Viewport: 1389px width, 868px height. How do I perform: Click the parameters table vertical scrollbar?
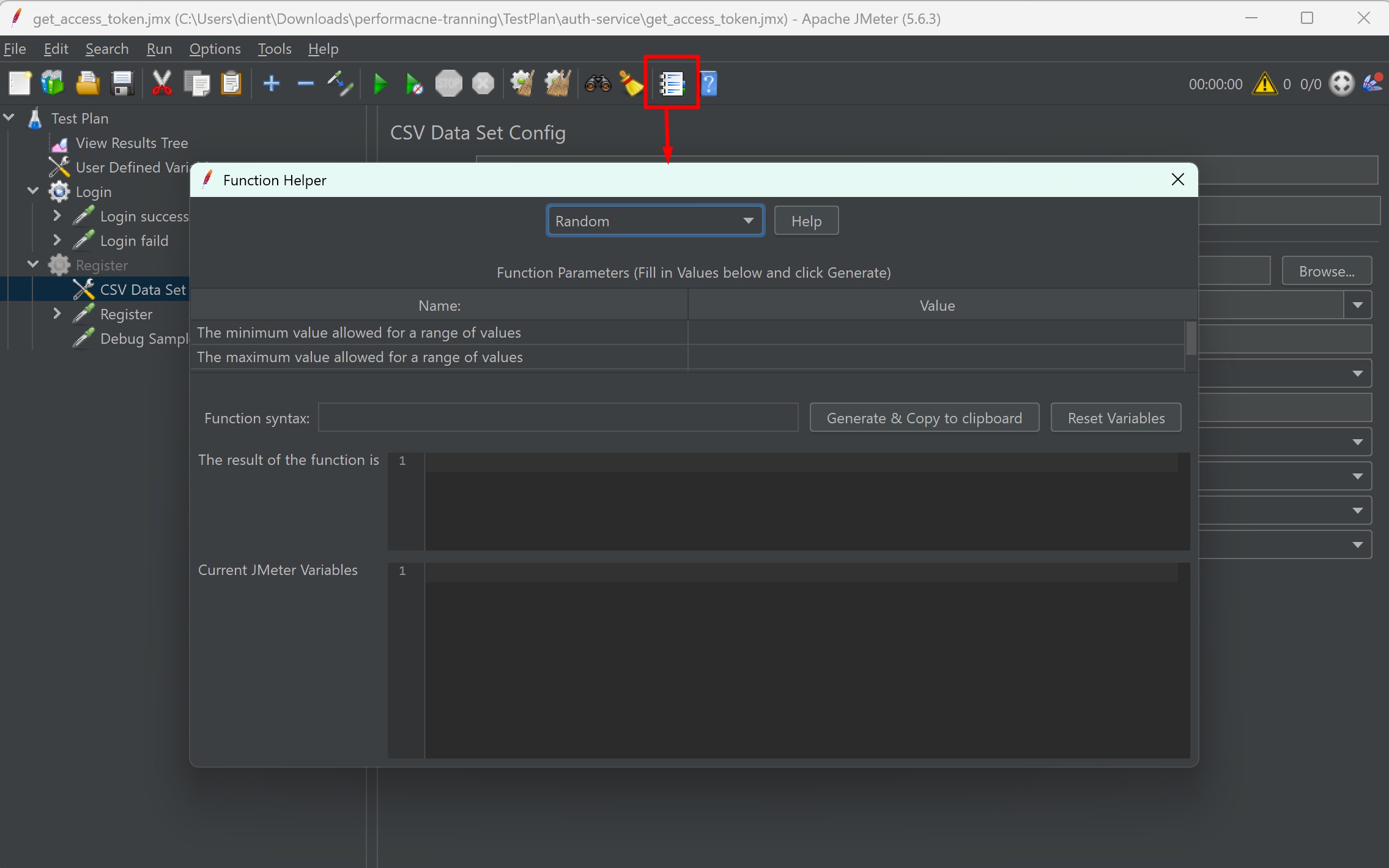1191,339
